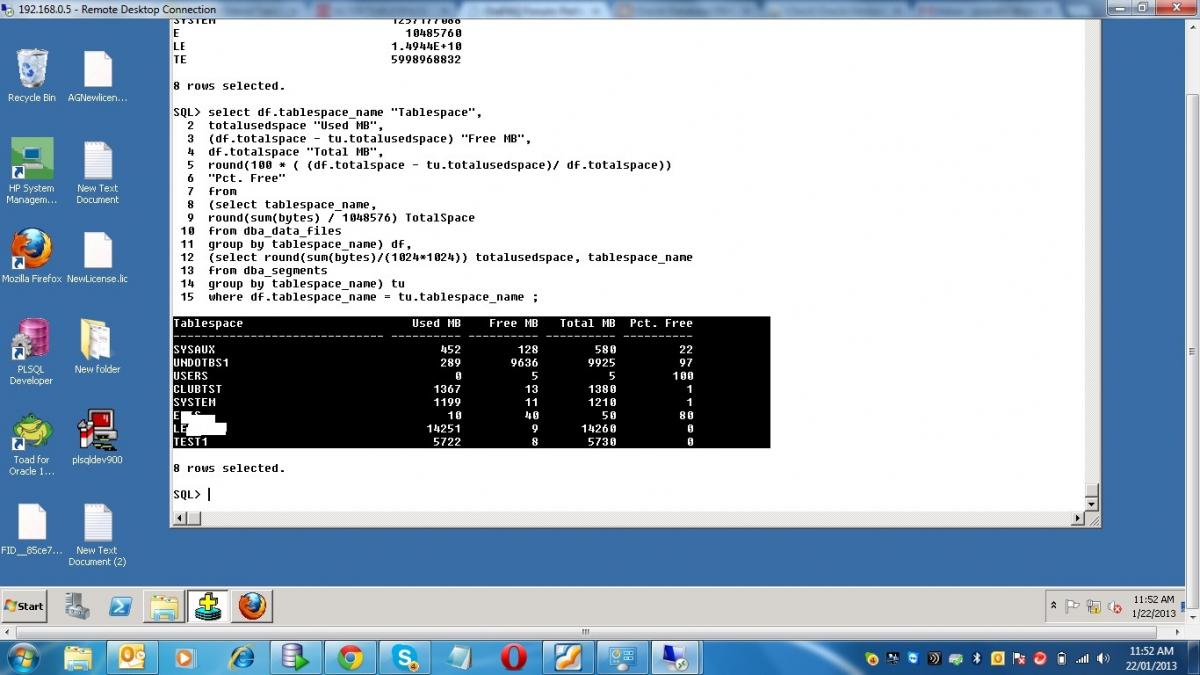
Task: Open Mozilla Firefox from the remote desktop
Action: 31,250
